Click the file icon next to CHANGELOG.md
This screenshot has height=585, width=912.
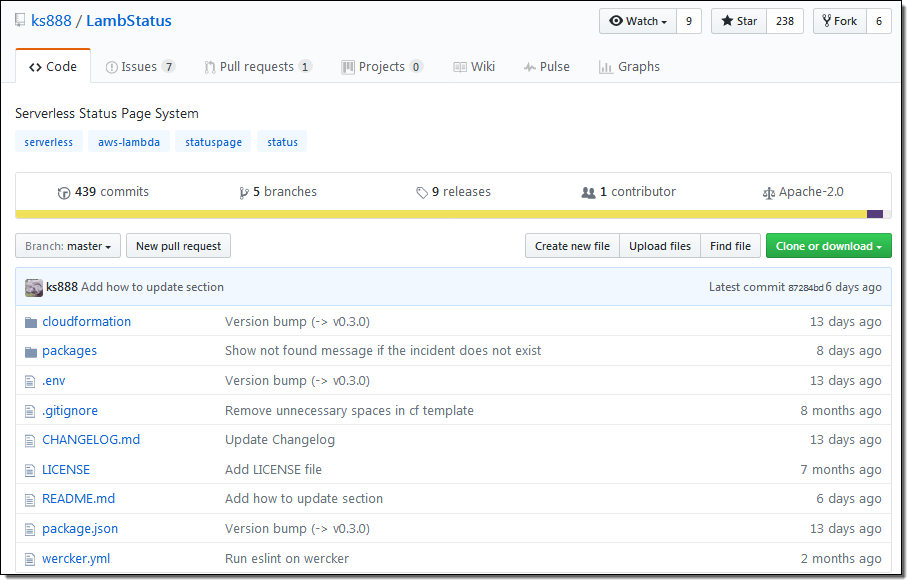pyautogui.click(x=30, y=441)
